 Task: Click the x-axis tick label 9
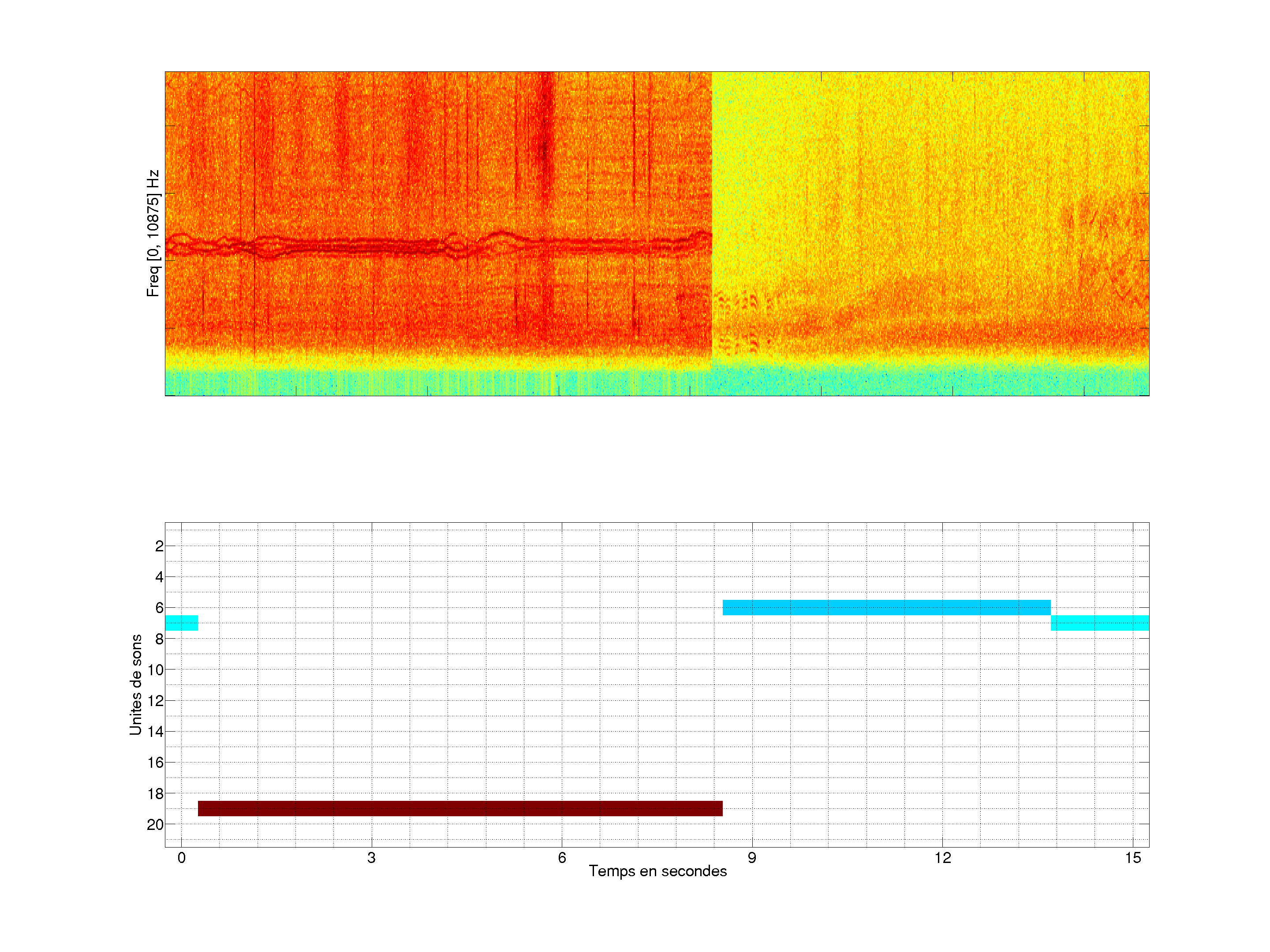pyautogui.click(x=751, y=858)
